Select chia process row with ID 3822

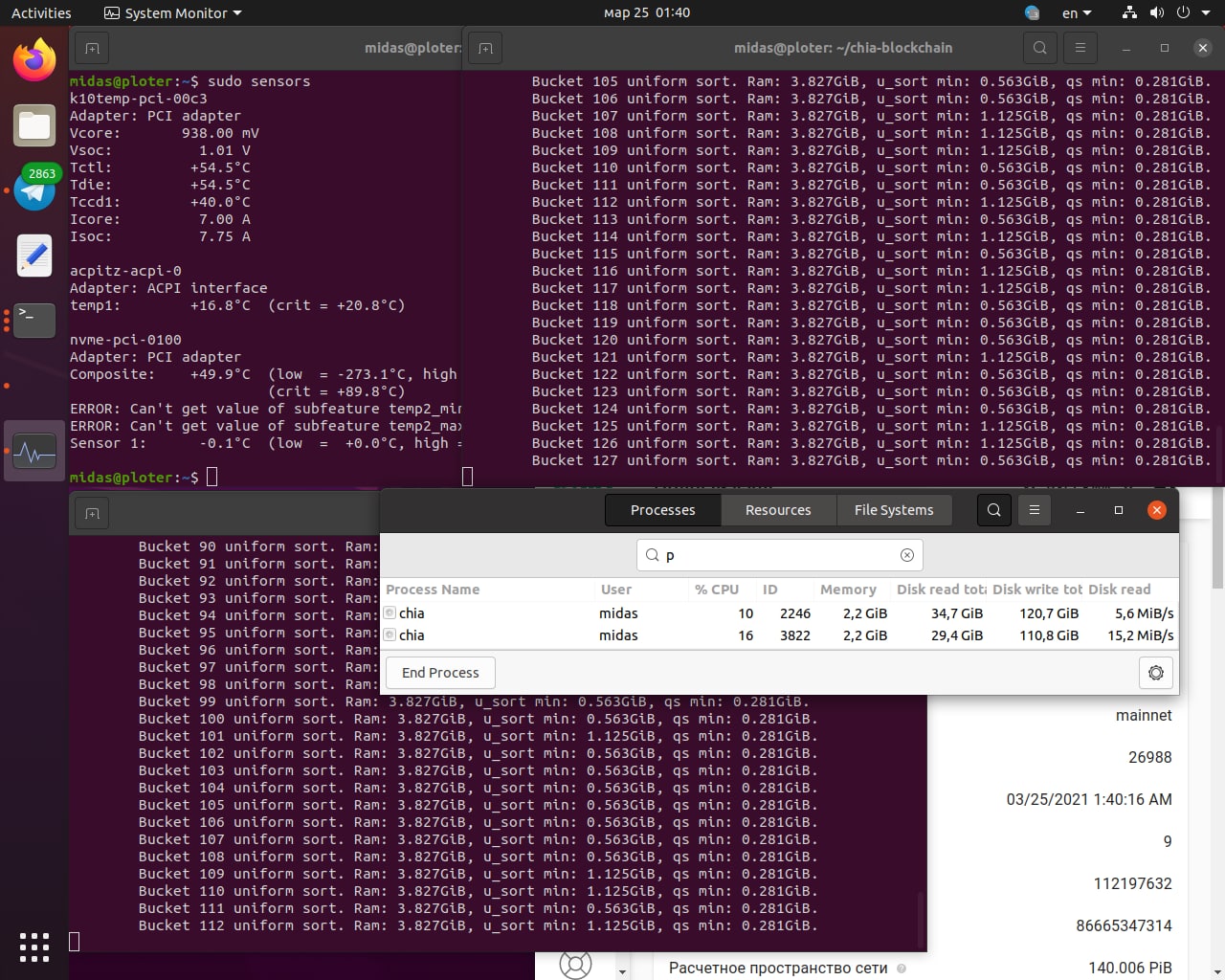[x=779, y=635]
